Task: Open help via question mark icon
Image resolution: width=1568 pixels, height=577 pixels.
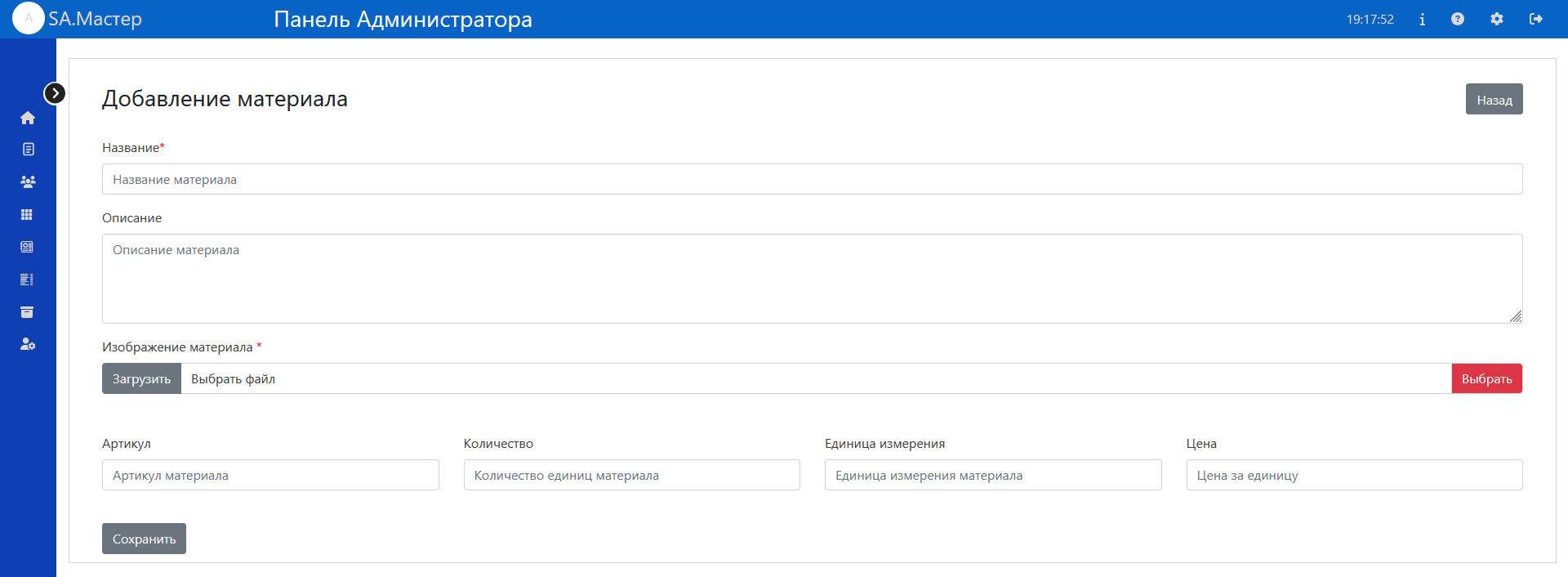Action: point(1458,20)
